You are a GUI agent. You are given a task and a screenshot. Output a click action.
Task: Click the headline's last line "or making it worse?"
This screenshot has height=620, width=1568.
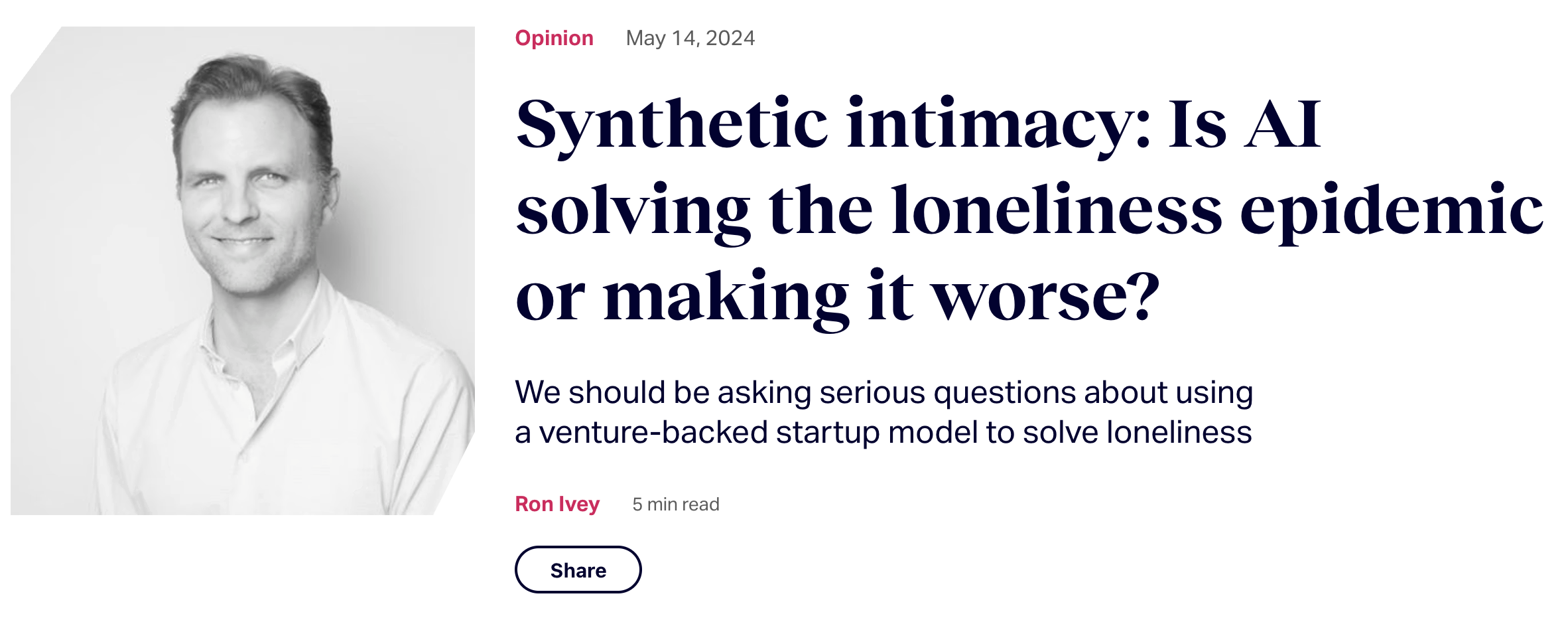838,297
